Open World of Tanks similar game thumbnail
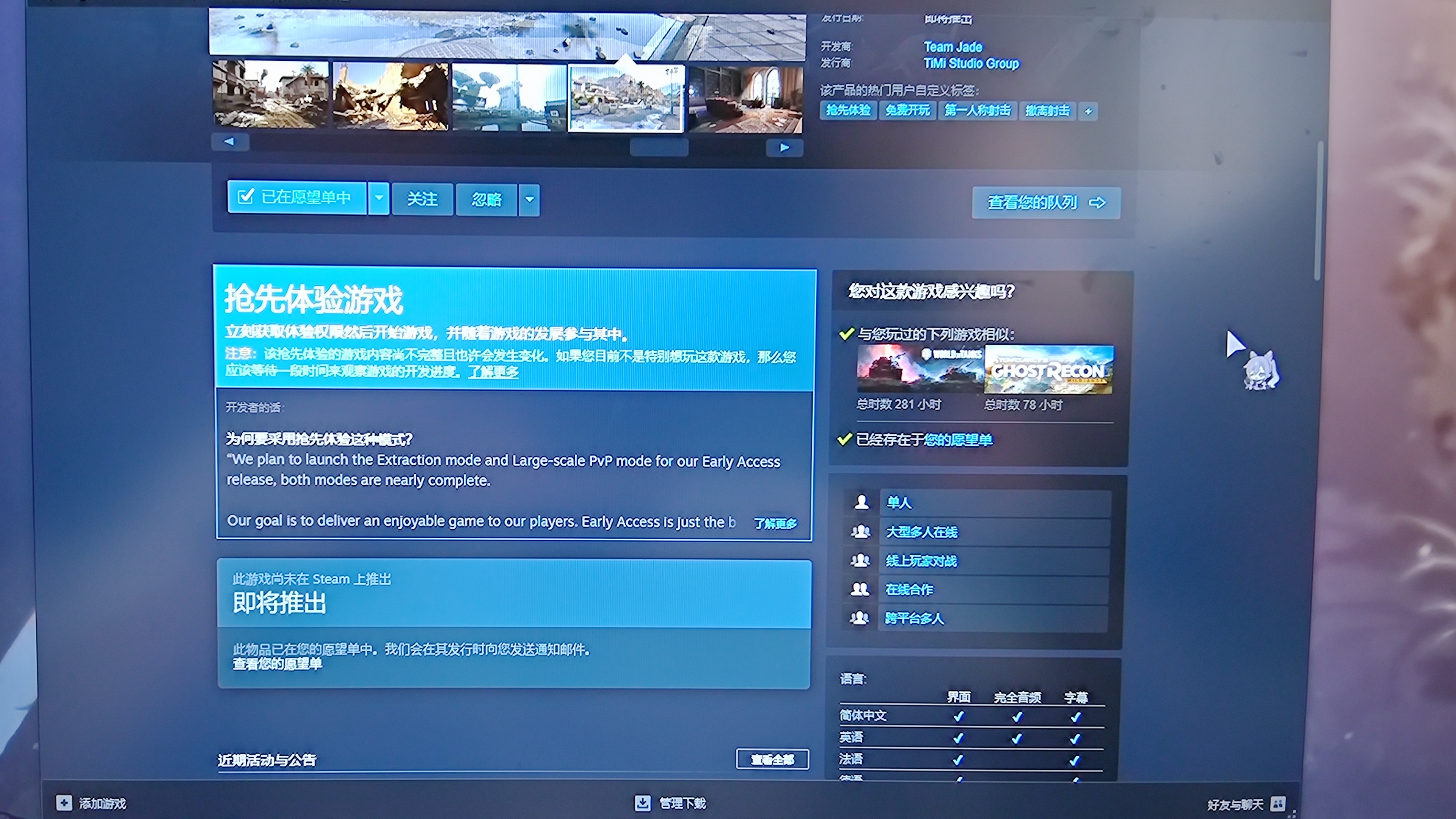 (x=920, y=370)
